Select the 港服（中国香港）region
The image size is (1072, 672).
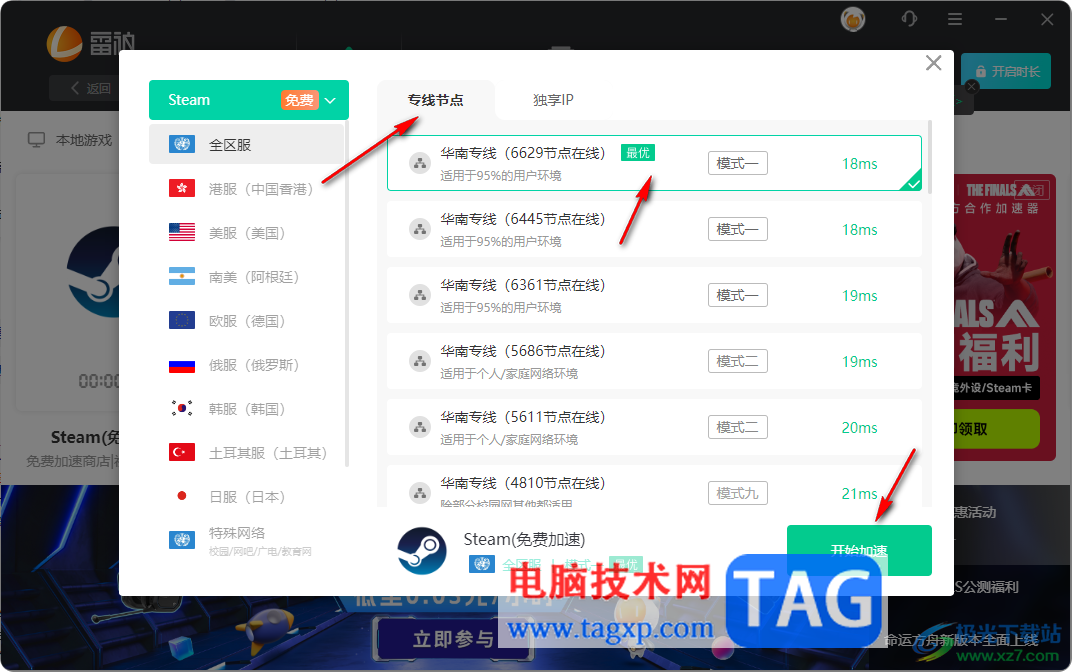coord(246,189)
